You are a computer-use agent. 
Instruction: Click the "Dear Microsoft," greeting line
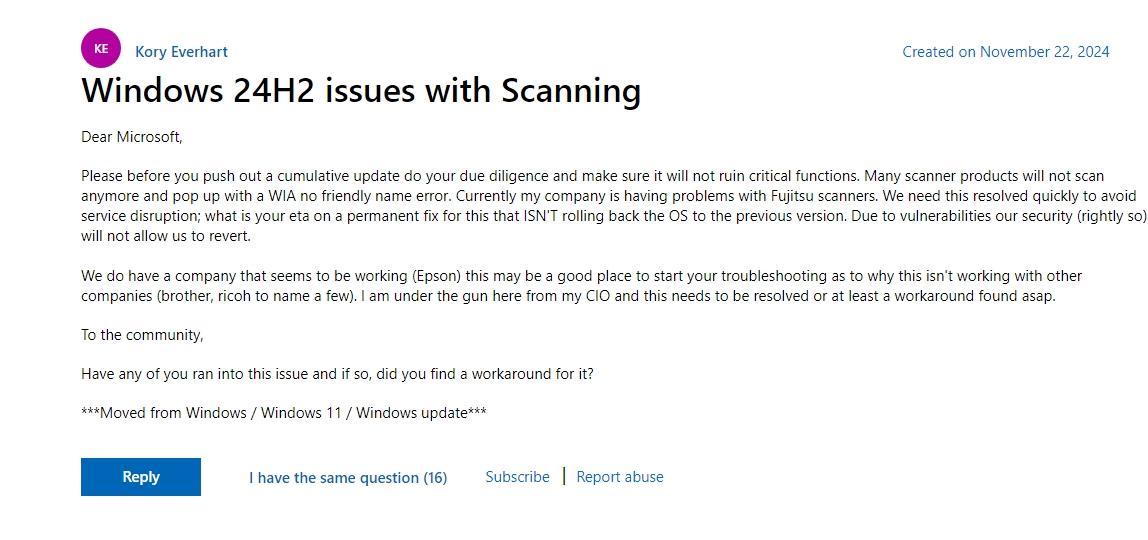(132, 137)
